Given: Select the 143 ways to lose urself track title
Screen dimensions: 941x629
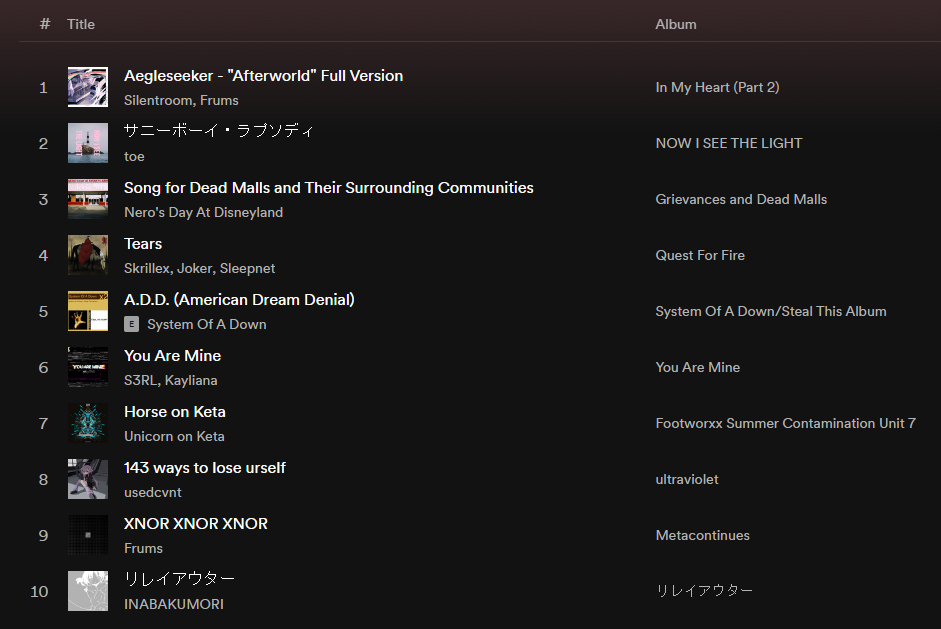Looking at the screenshot, I should (205, 467).
